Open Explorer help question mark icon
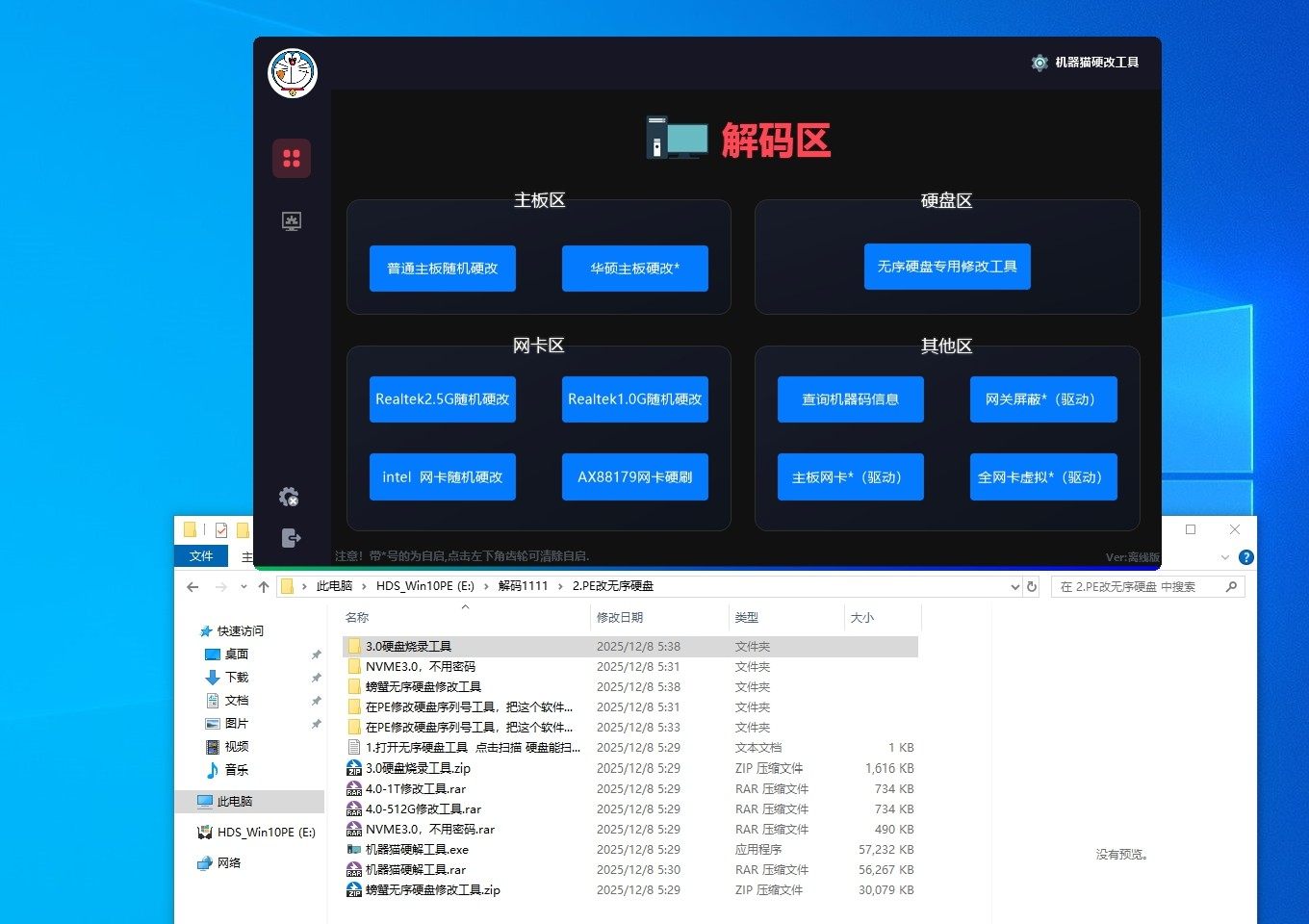1309x924 pixels. (x=1246, y=557)
